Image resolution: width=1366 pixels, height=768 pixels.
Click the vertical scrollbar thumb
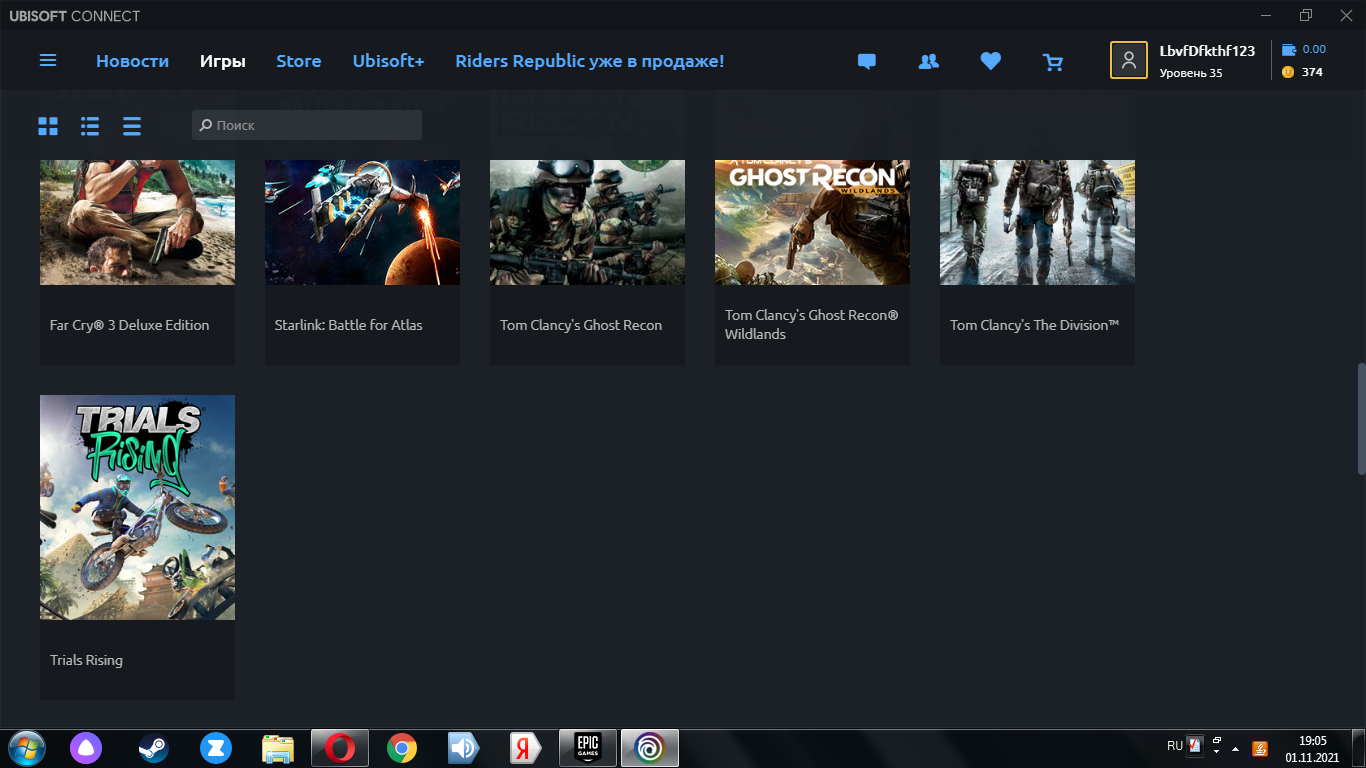(x=1361, y=419)
